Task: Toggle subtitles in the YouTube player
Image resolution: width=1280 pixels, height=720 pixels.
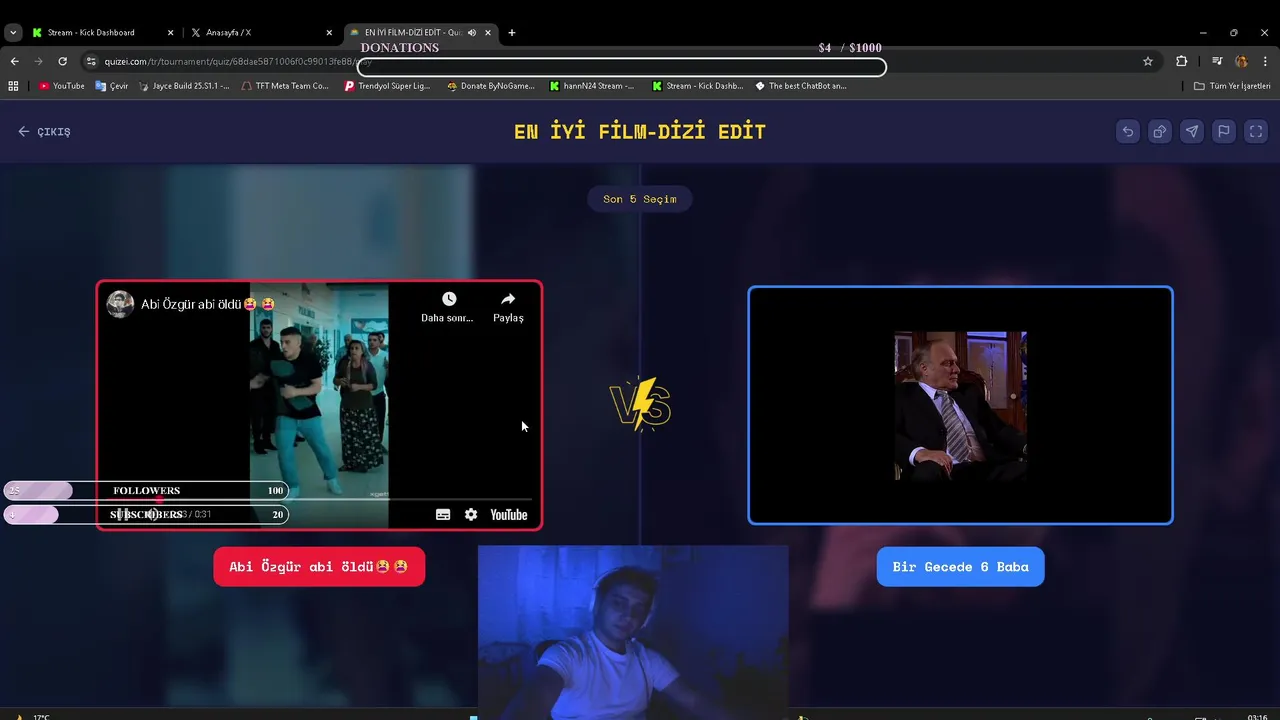Action: point(443,515)
